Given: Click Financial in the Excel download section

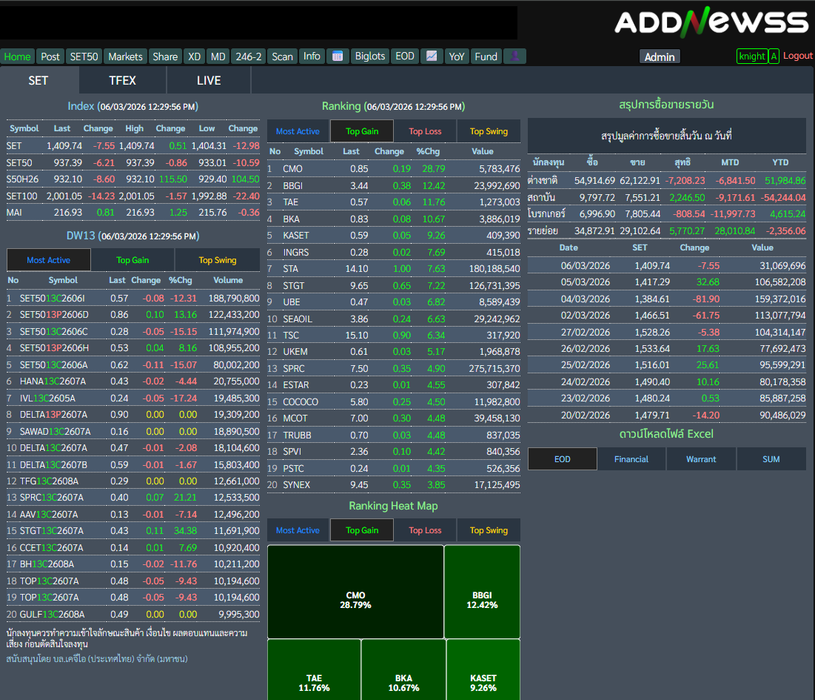Looking at the screenshot, I should point(631,459).
